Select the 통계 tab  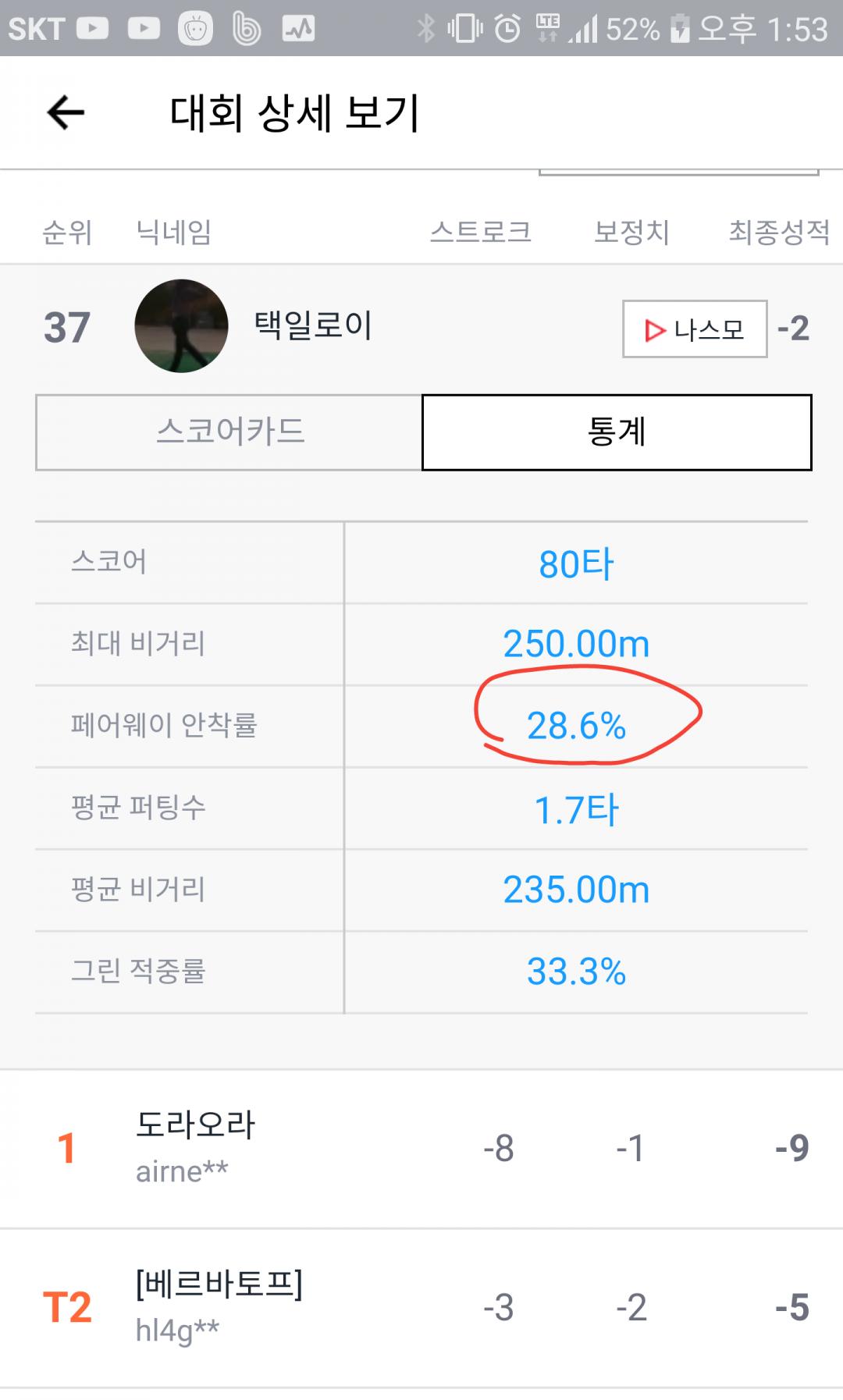[x=617, y=432]
